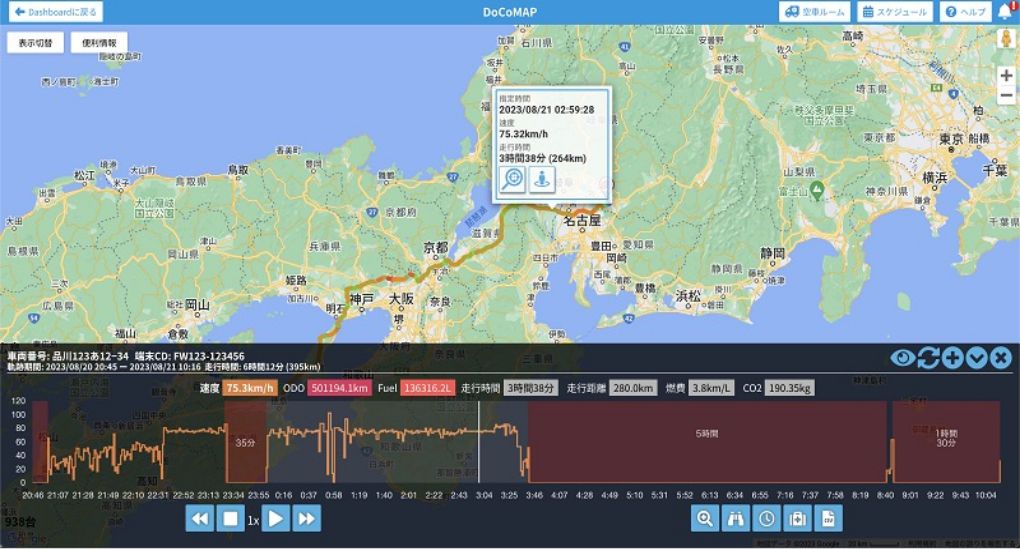The image size is (1020, 549).
Task: Close the trajectory panel with X icon
Action: [1001, 357]
